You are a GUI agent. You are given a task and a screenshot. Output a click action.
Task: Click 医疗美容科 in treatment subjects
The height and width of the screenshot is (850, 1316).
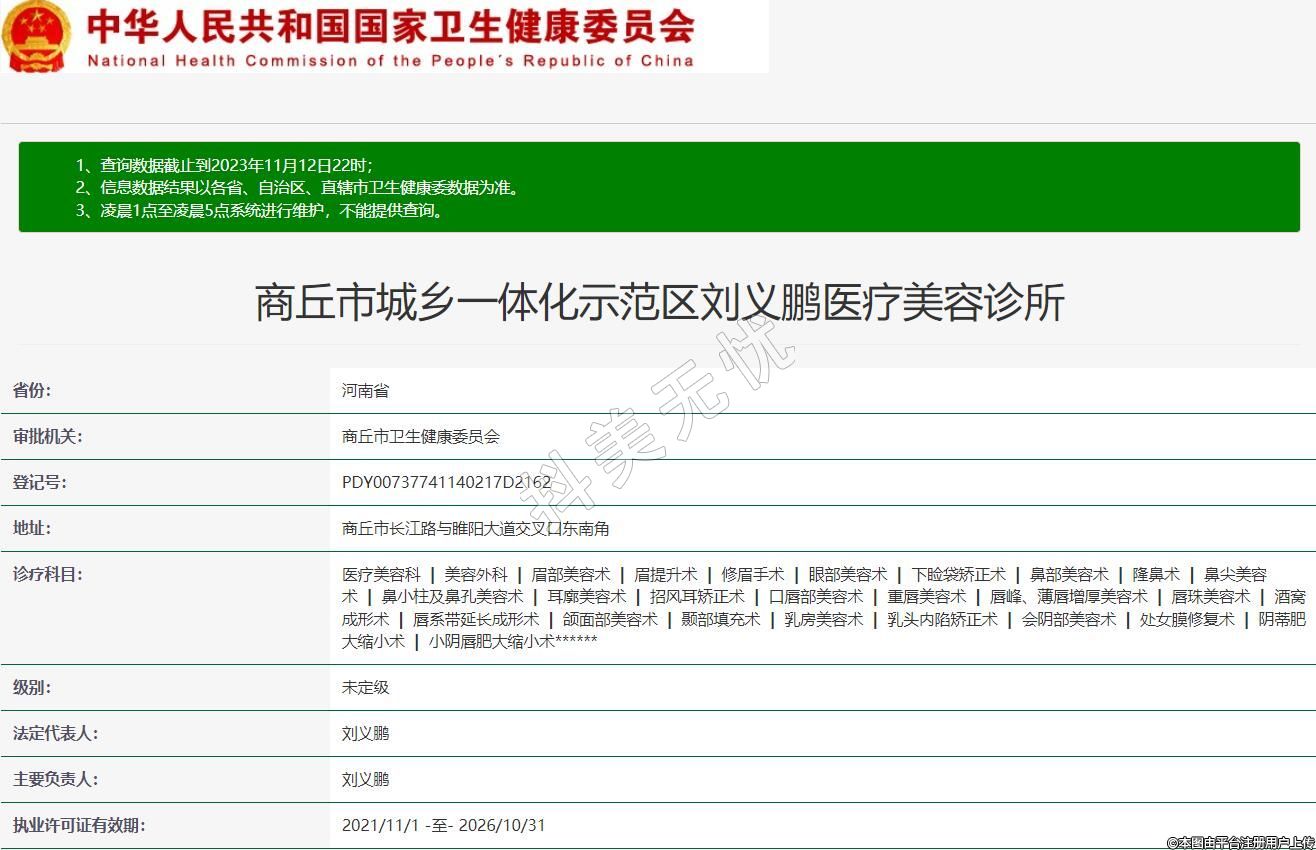pos(381,575)
